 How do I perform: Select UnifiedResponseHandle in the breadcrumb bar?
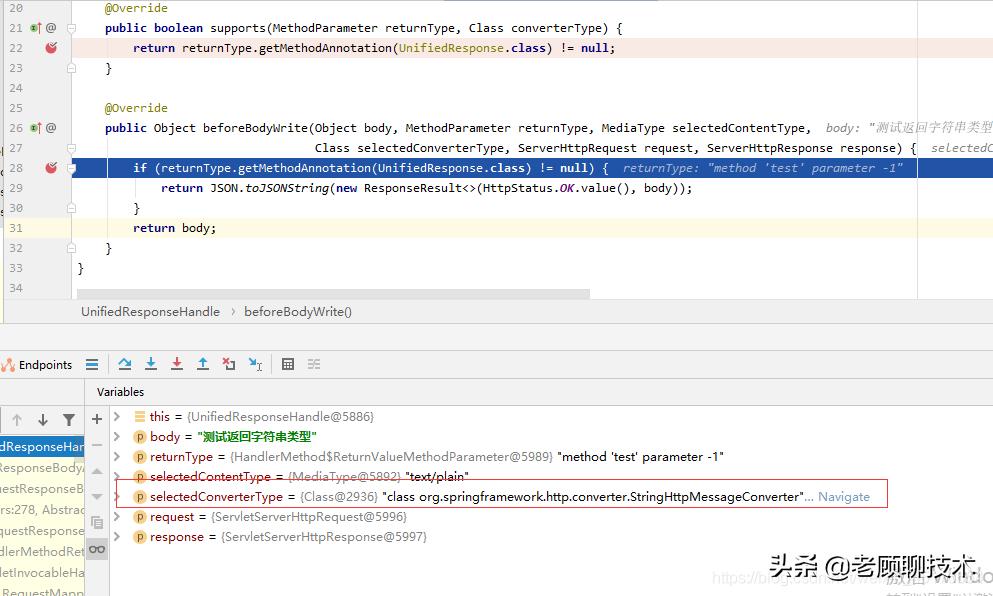coord(150,312)
